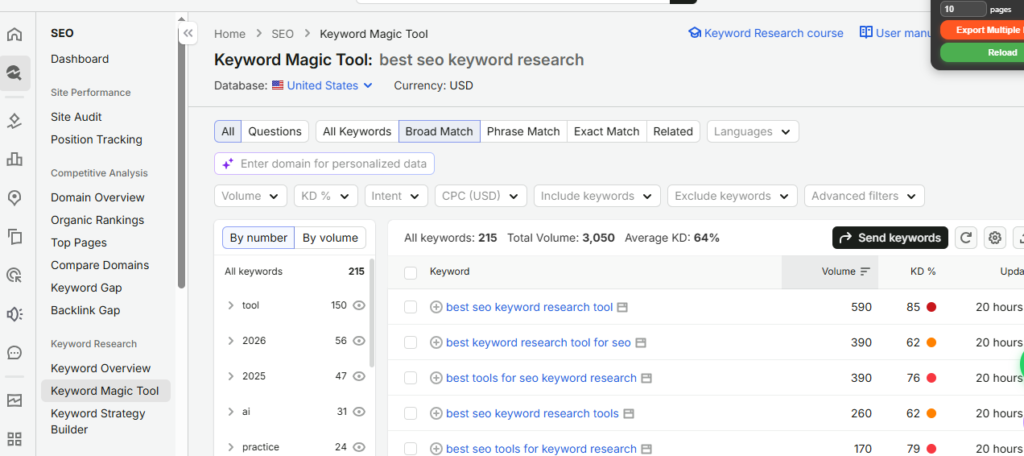Open table settings gear icon
The height and width of the screenshot is (456, 1024).
pos(995,238)
